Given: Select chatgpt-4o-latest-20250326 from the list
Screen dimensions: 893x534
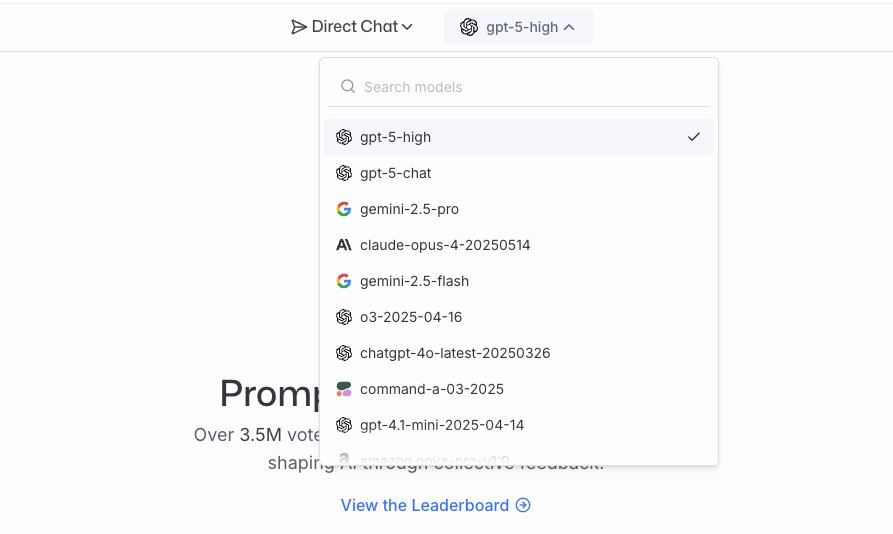Looking at the screenshot, I should [519, 353].
